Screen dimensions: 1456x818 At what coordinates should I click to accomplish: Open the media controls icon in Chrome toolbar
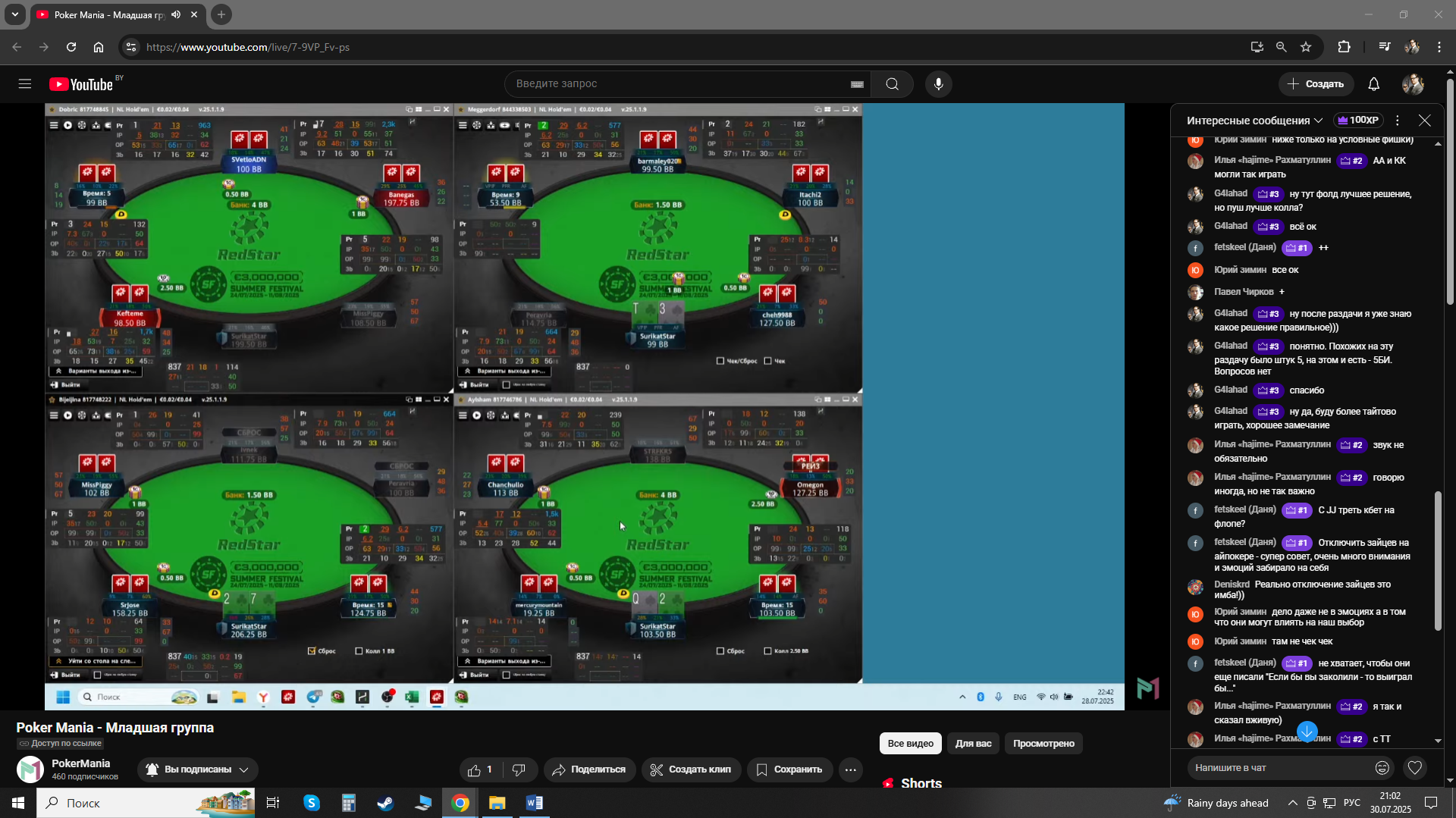(1384, 47)
